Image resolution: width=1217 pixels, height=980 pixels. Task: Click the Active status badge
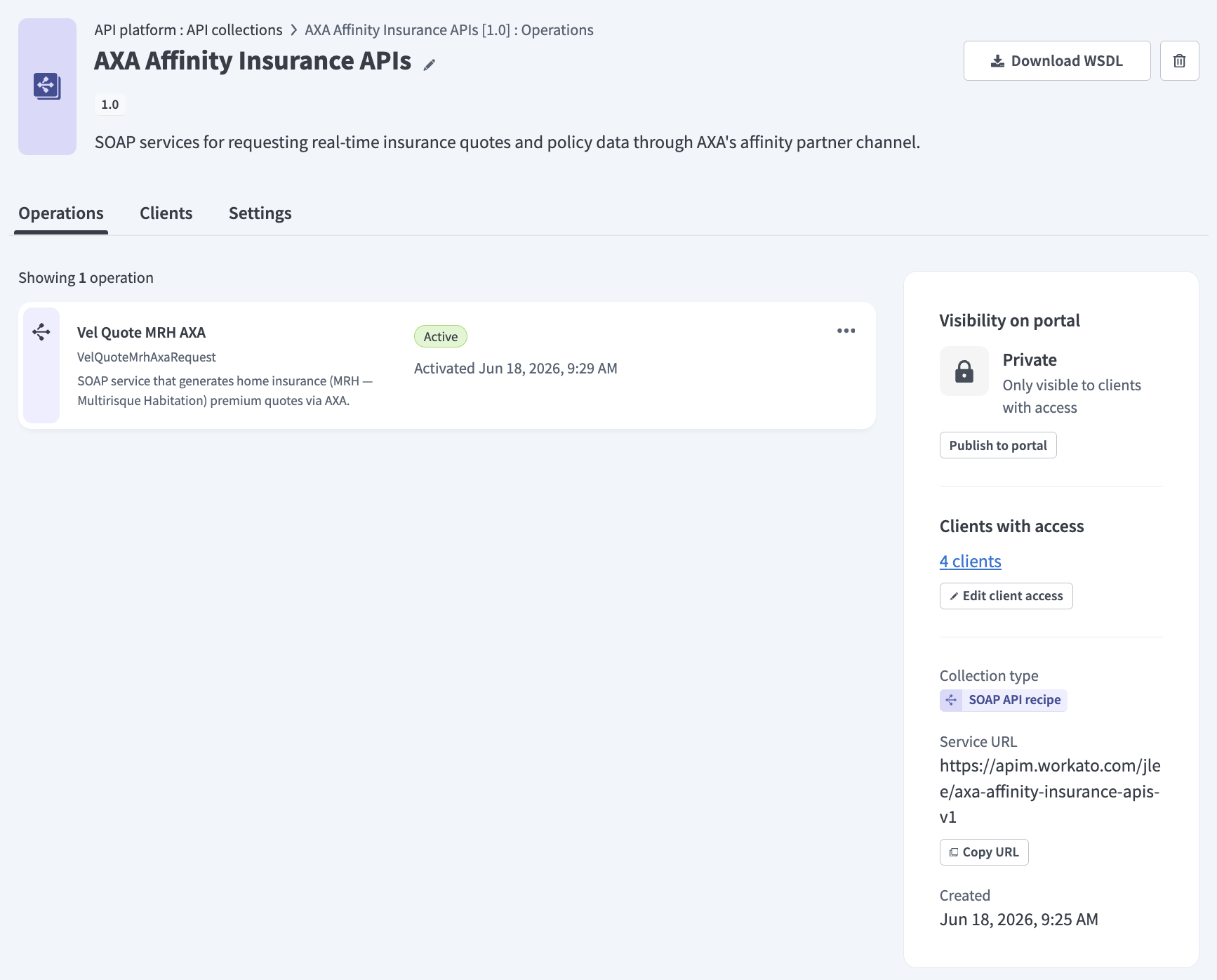441,337
